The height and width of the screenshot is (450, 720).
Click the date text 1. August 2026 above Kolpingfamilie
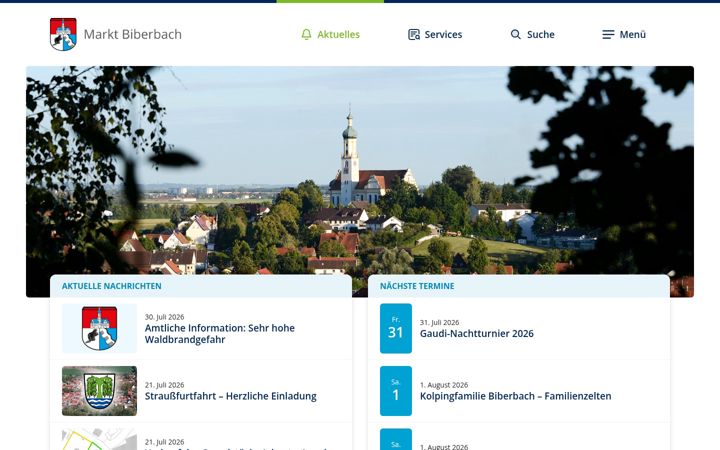point(444,385)
